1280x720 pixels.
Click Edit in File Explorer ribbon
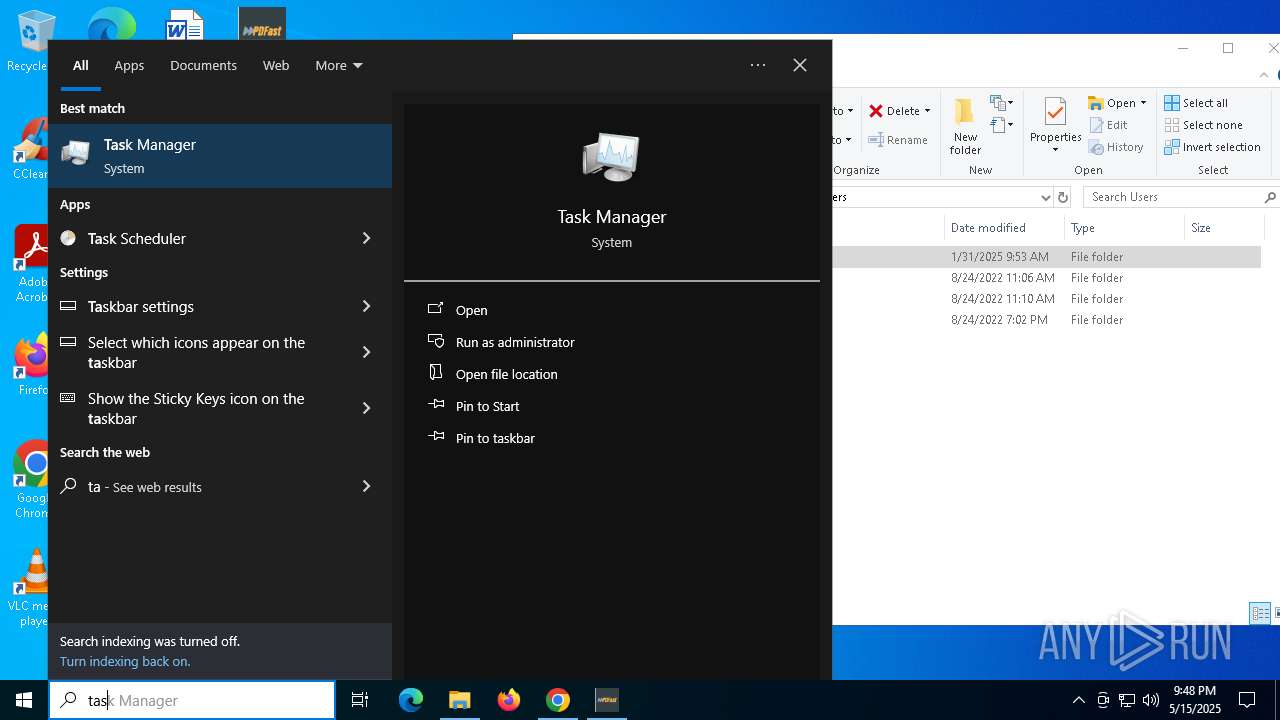click(x=1108, y=125)
